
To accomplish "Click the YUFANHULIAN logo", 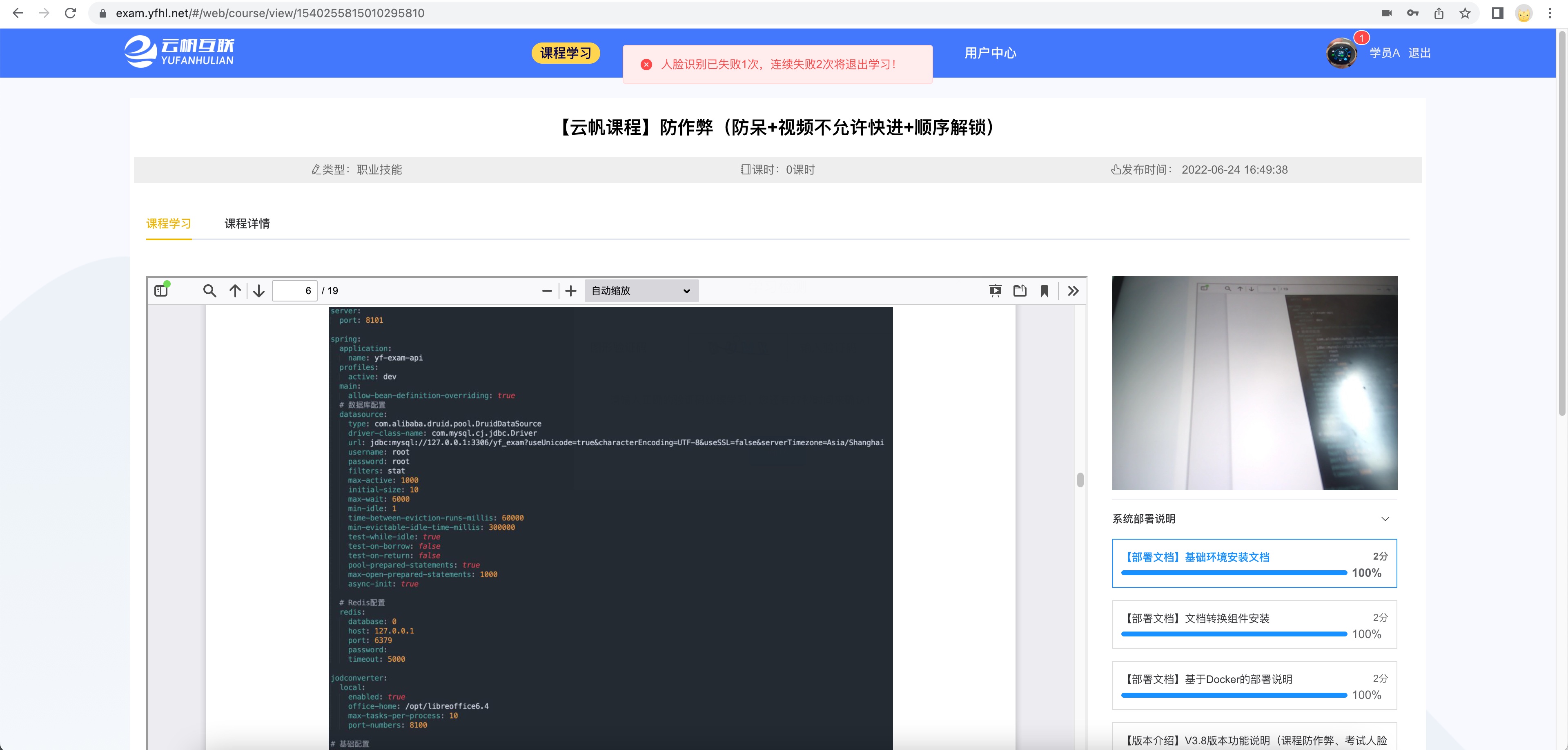I will pyautogui.click(x=180, y=52).
